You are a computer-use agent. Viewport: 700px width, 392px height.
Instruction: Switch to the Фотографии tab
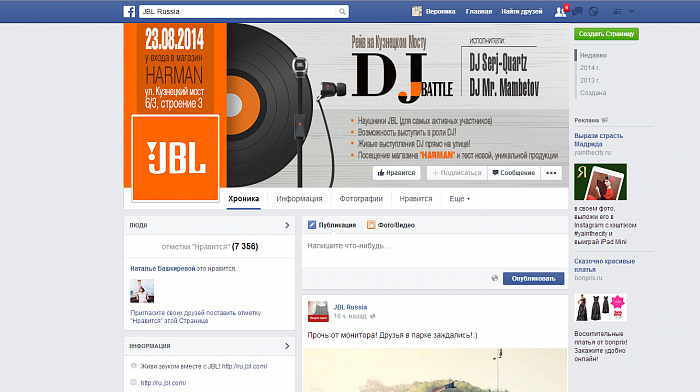[x=361, y=199]
